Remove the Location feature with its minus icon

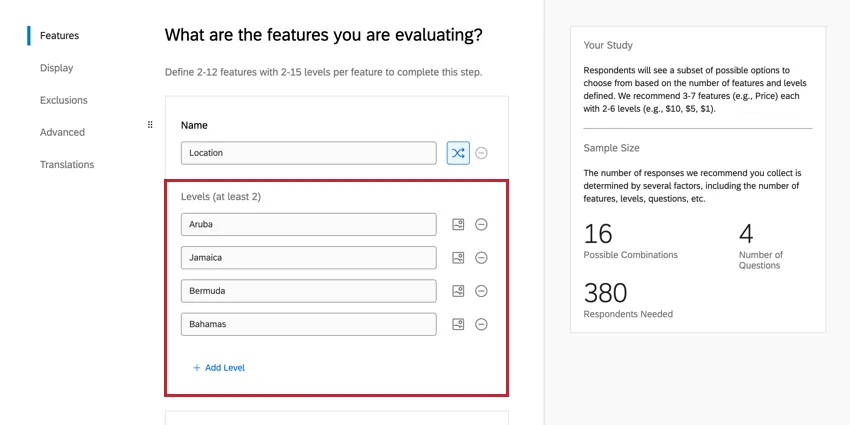(x=481, y=153)
